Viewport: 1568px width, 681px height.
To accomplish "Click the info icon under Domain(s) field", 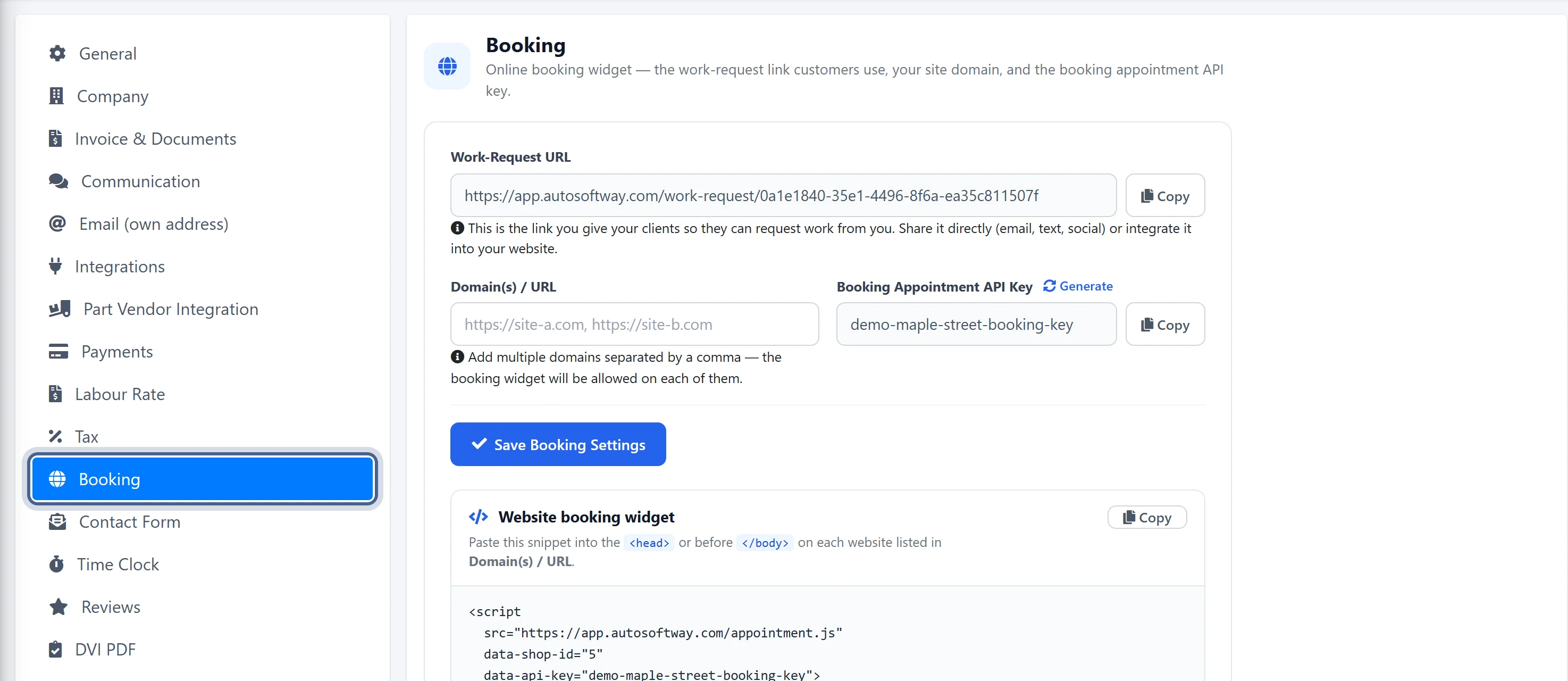I will coord(457,356).
